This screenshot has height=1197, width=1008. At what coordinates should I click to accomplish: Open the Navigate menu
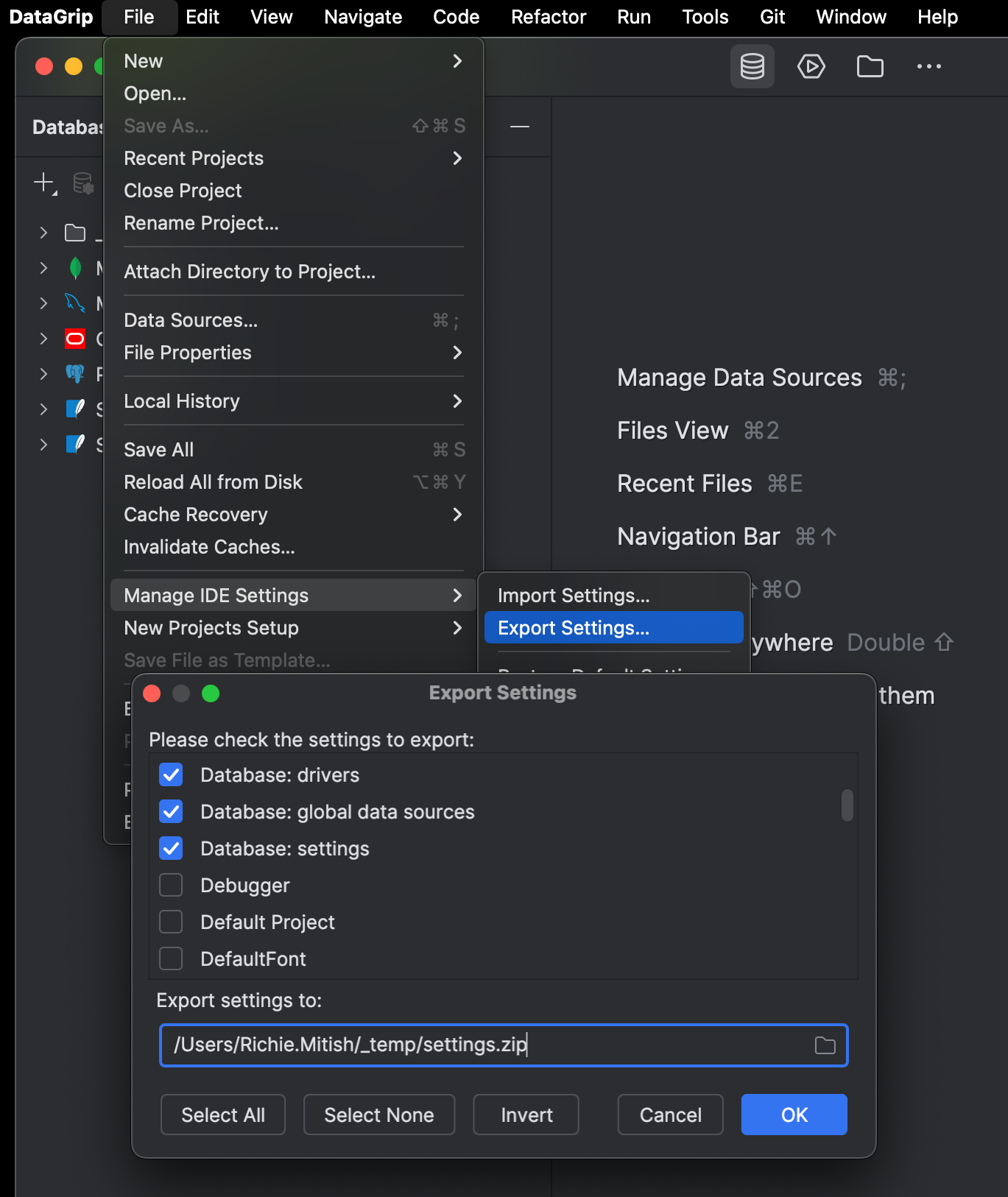pyautogui.click(x=363, y=17)
